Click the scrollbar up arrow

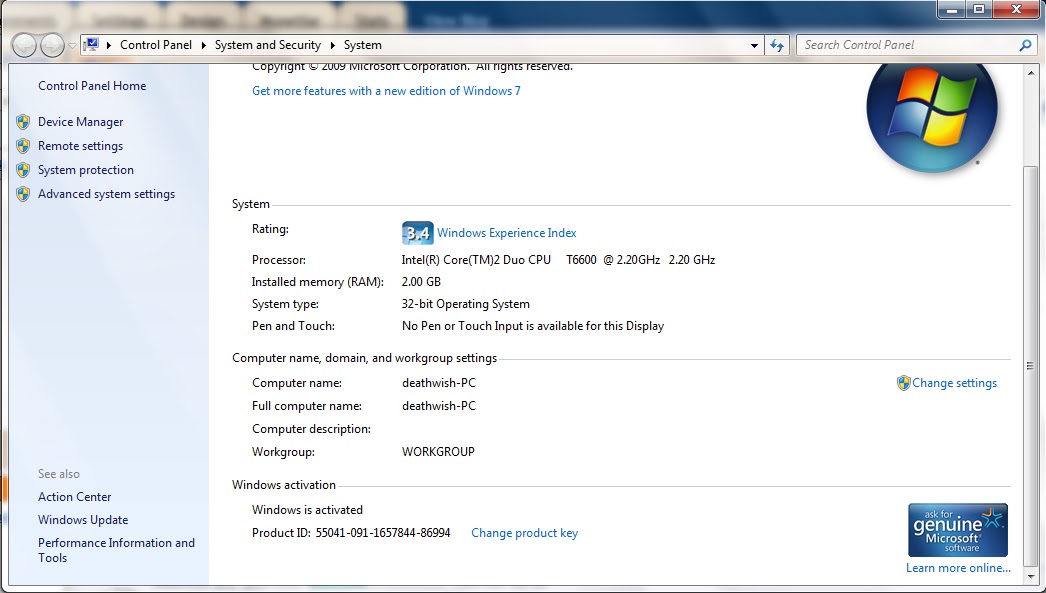point(1031,73)
